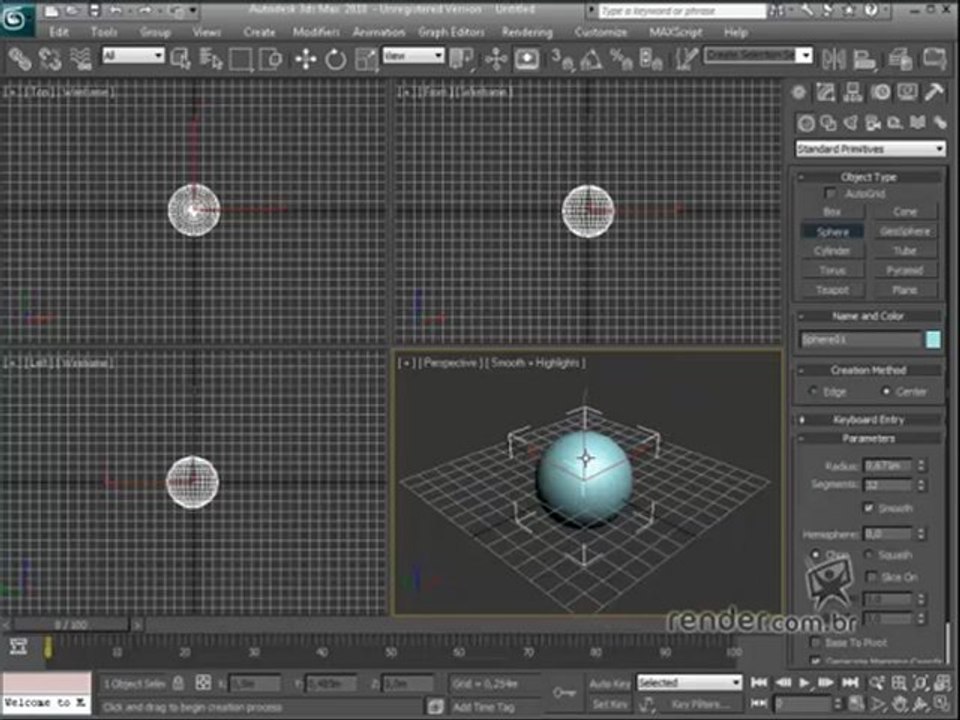Activate Select and Rotate tool
Image resolution: width=960 pixels, height=720 pixels.
336,59
